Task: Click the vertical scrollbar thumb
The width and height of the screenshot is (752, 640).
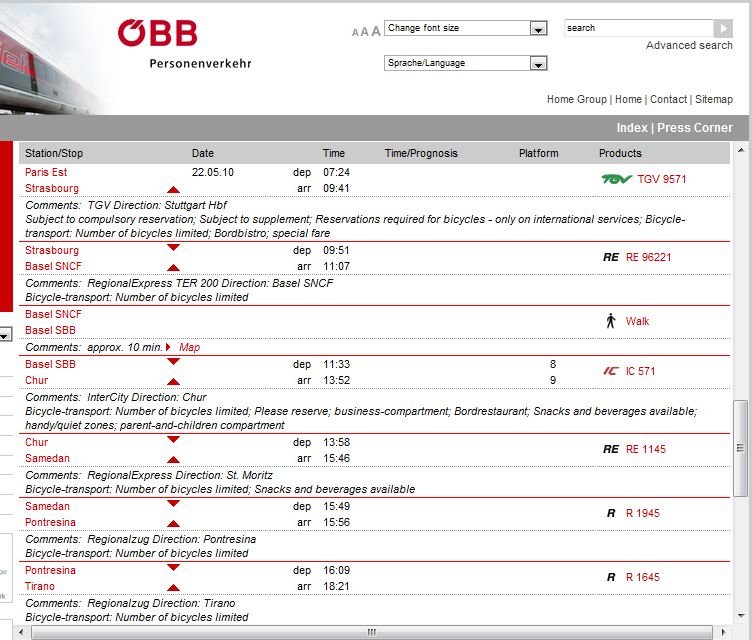Action: coord(740,448)
